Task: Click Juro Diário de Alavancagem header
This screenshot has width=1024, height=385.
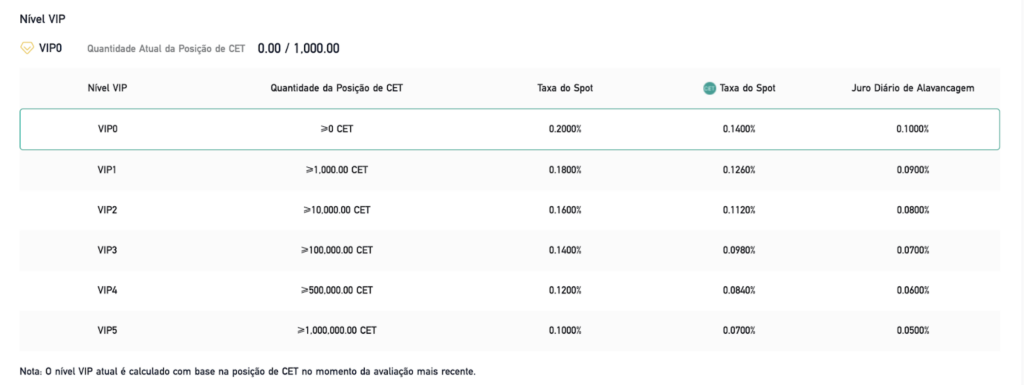Action: 912,88
